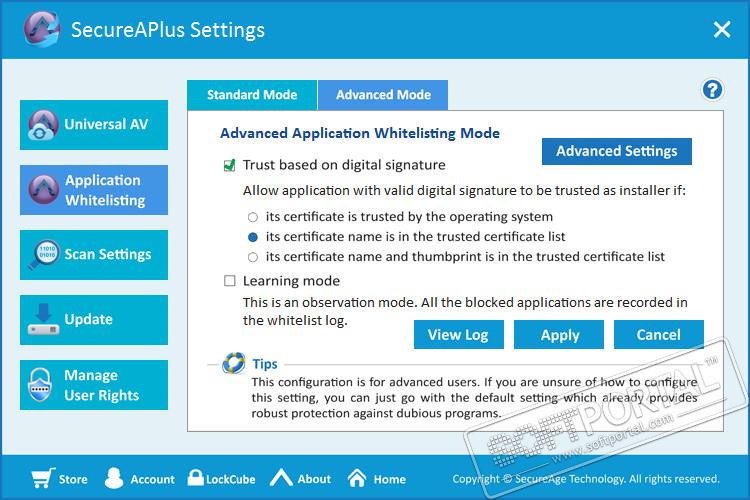Open the help question mark icon

coord(712,89)
